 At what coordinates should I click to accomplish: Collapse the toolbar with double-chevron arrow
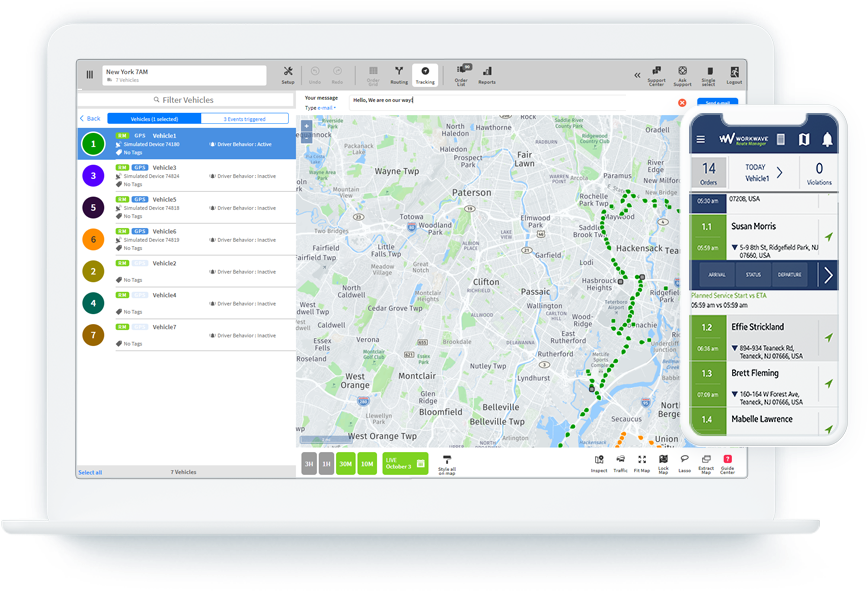pos(638,75)
